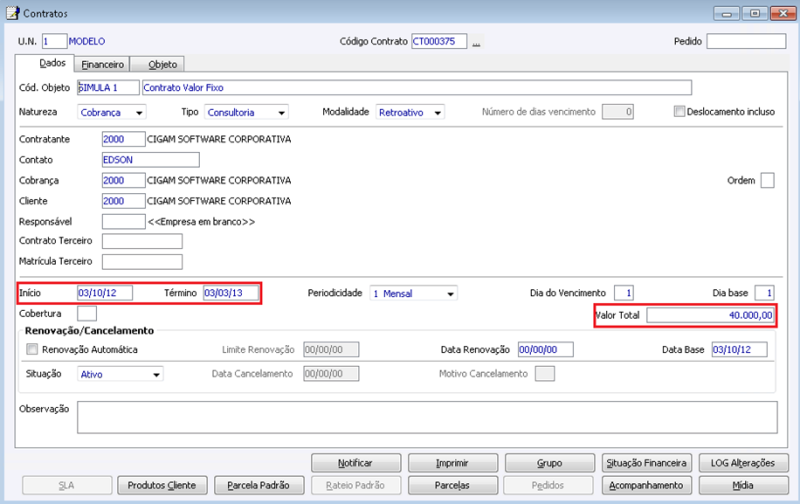Open the Parcelas button

pyautogui.click(x=453, y=485)
